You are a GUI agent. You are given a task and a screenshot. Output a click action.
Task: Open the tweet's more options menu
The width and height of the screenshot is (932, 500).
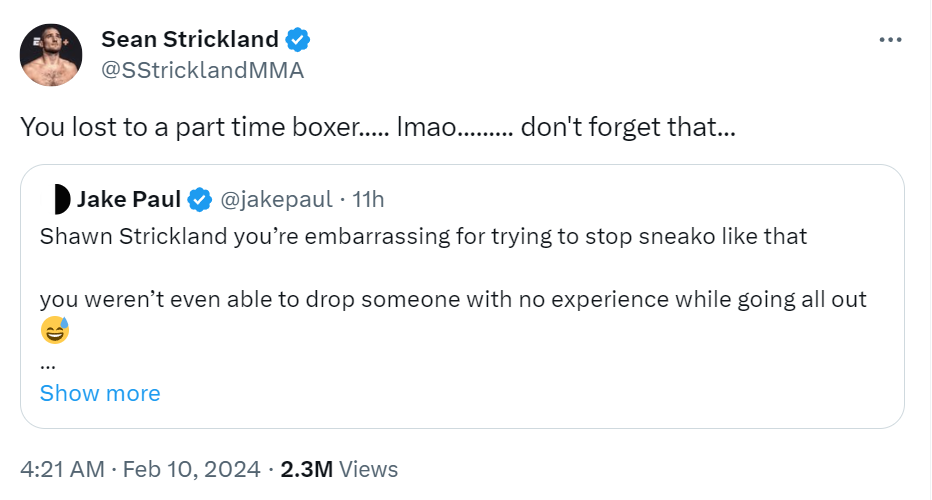click(x=889, y=40)
